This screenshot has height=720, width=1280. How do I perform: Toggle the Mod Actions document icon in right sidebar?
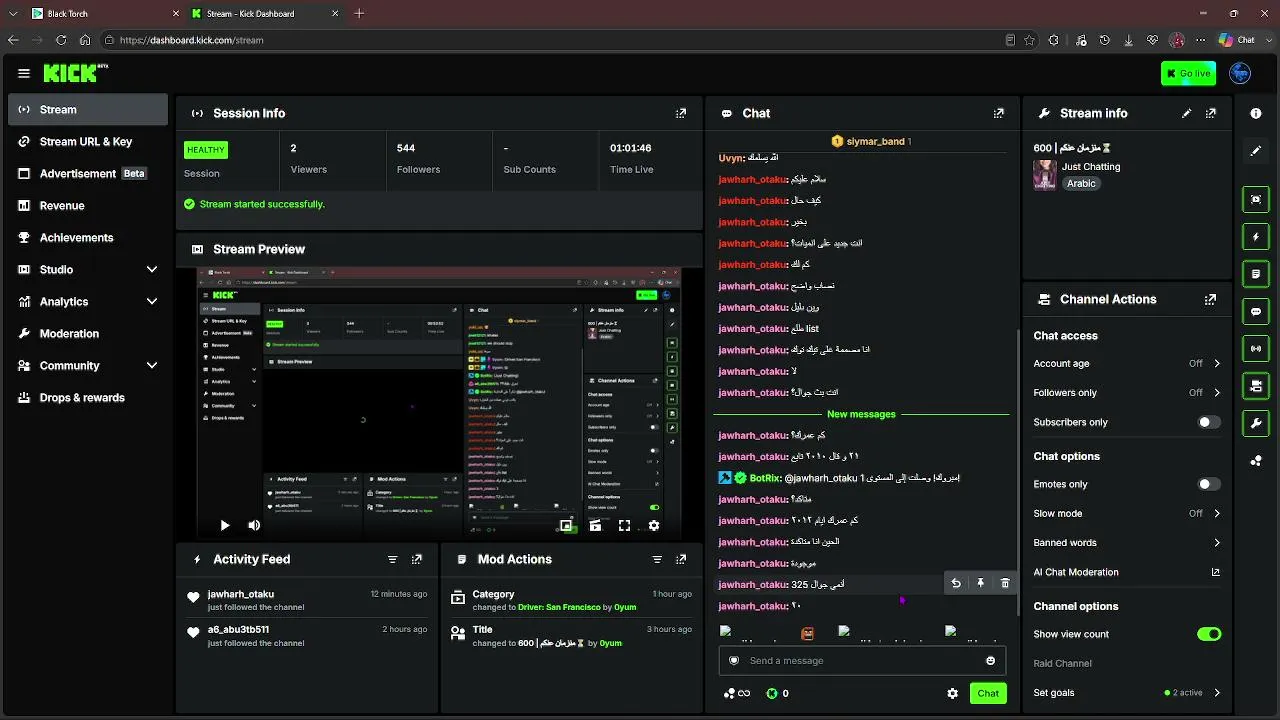tap(1256, 274)
